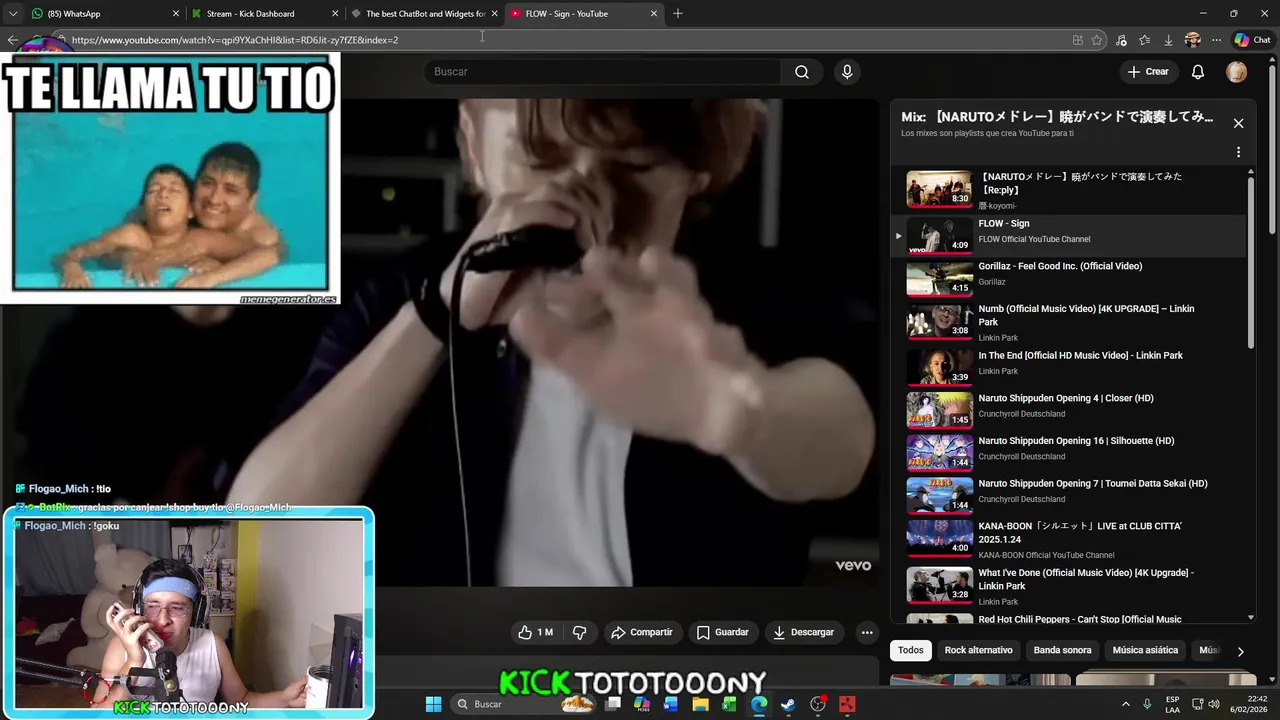This screenshot has height=720, width=1280.
Task: Open Mix playlist options three-dot menu
Action: click(1238, 153)
